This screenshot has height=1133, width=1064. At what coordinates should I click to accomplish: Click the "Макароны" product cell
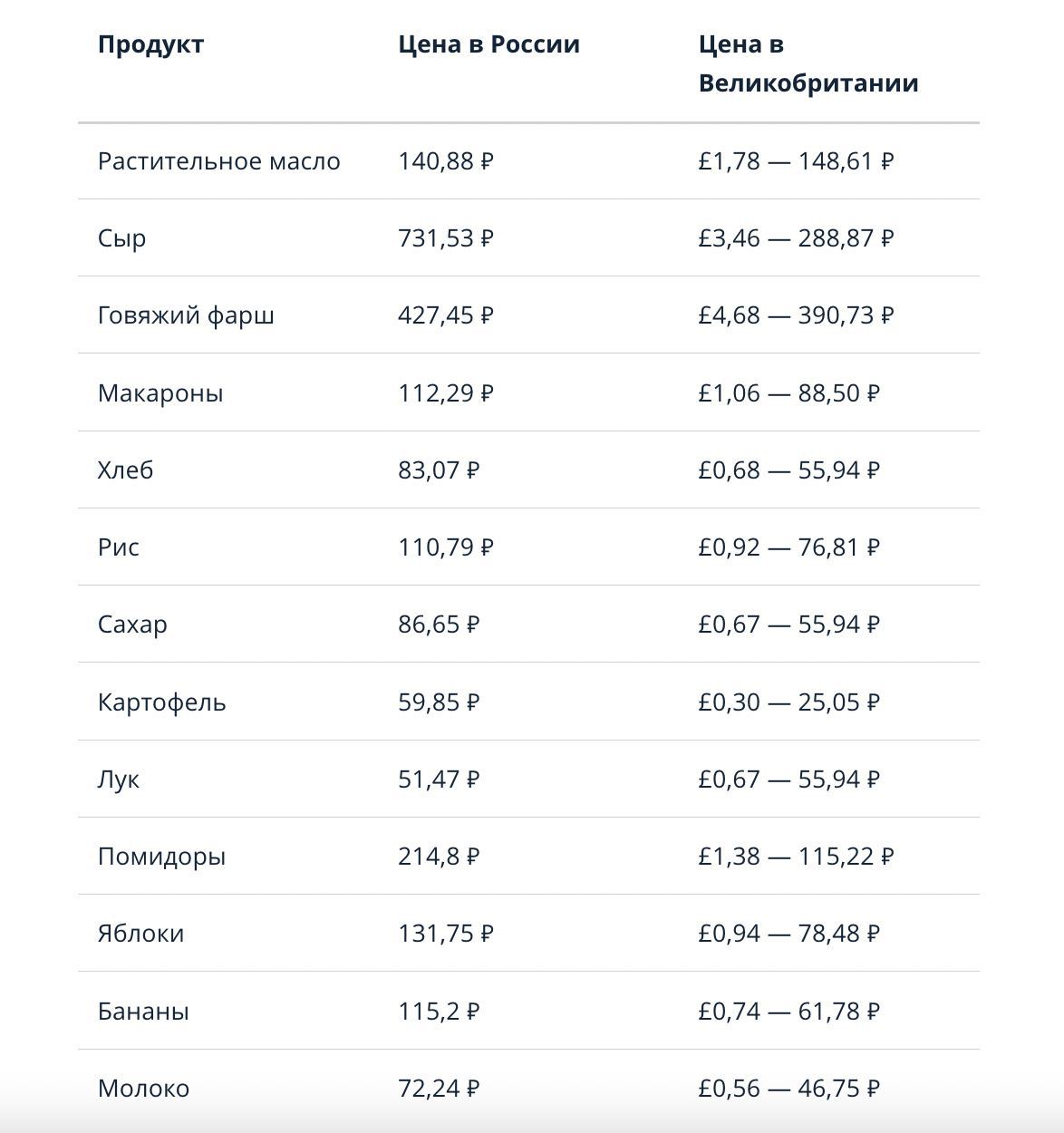pos(160,393)
